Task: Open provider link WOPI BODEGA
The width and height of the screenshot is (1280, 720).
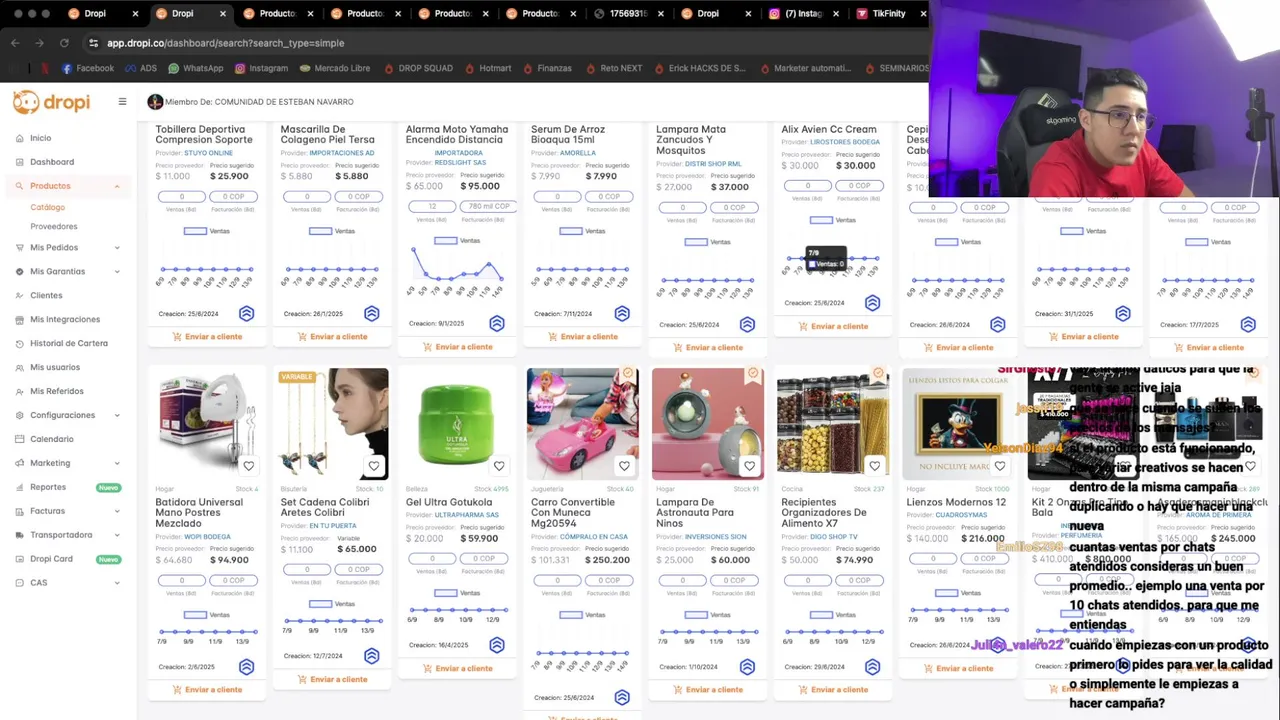Action: [207, 537]
